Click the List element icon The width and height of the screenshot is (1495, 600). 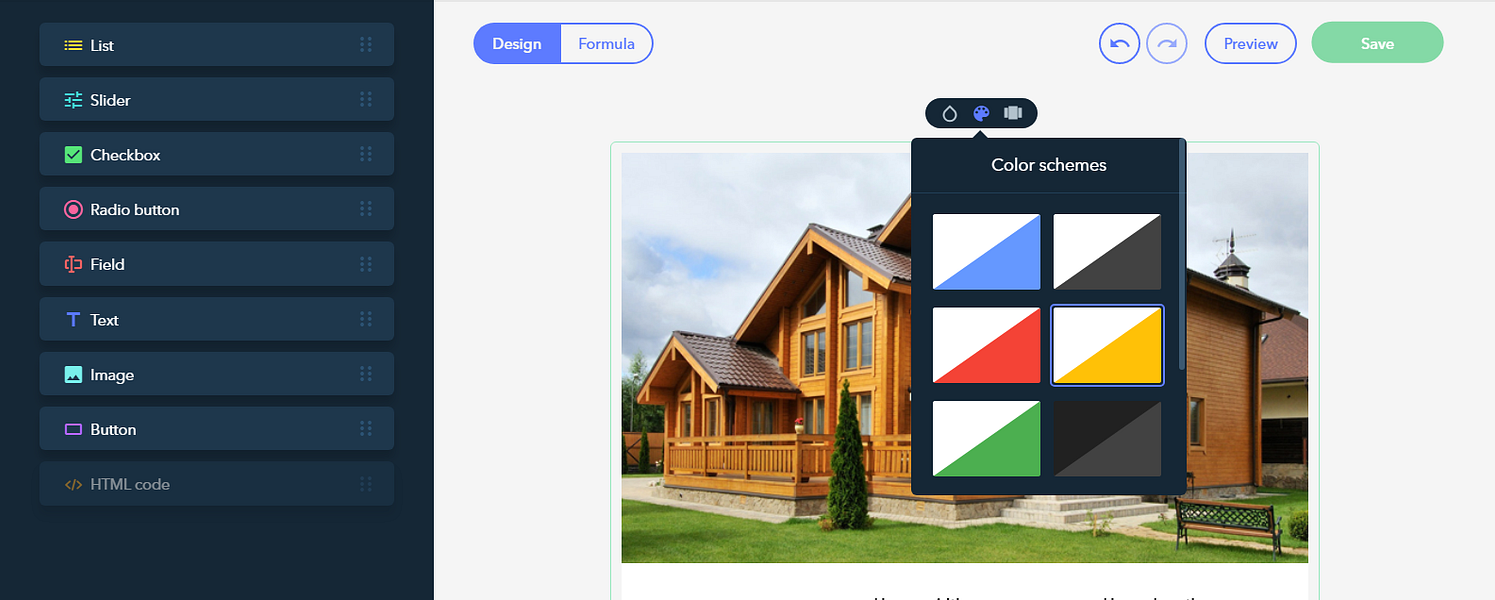(73, 45)
